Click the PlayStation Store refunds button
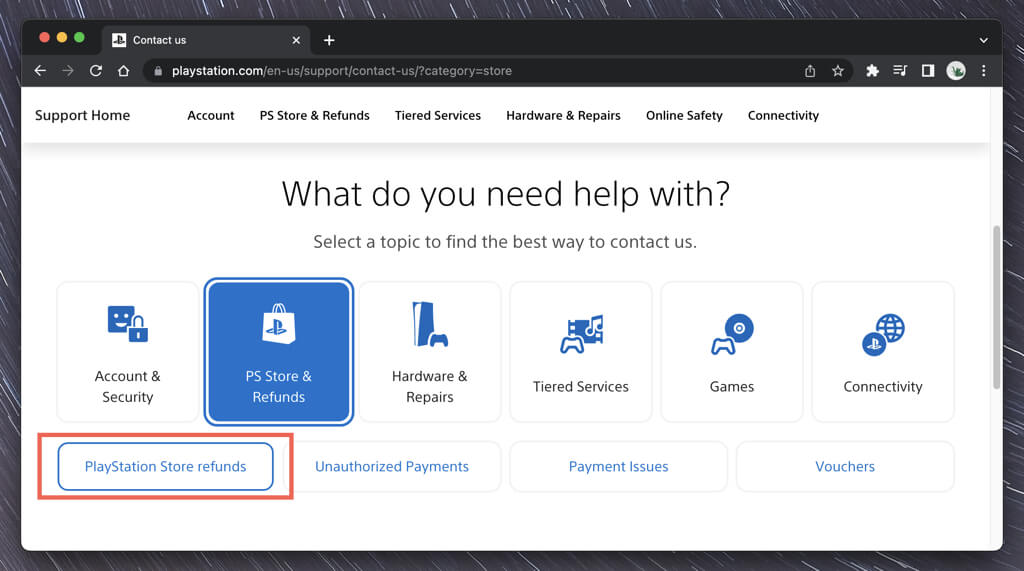Viewport: 1024px width, 571px height. (x=165, y=467)
